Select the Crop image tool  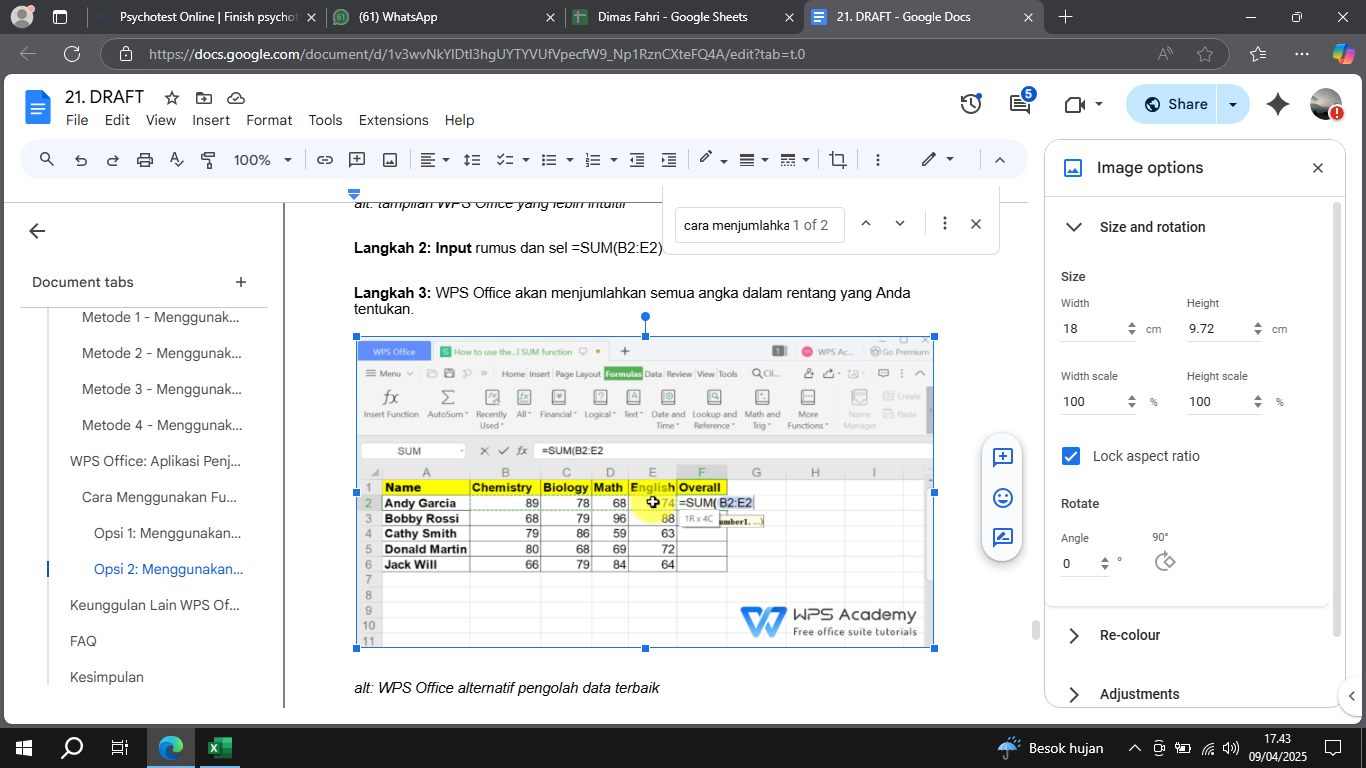coord(837,159)
